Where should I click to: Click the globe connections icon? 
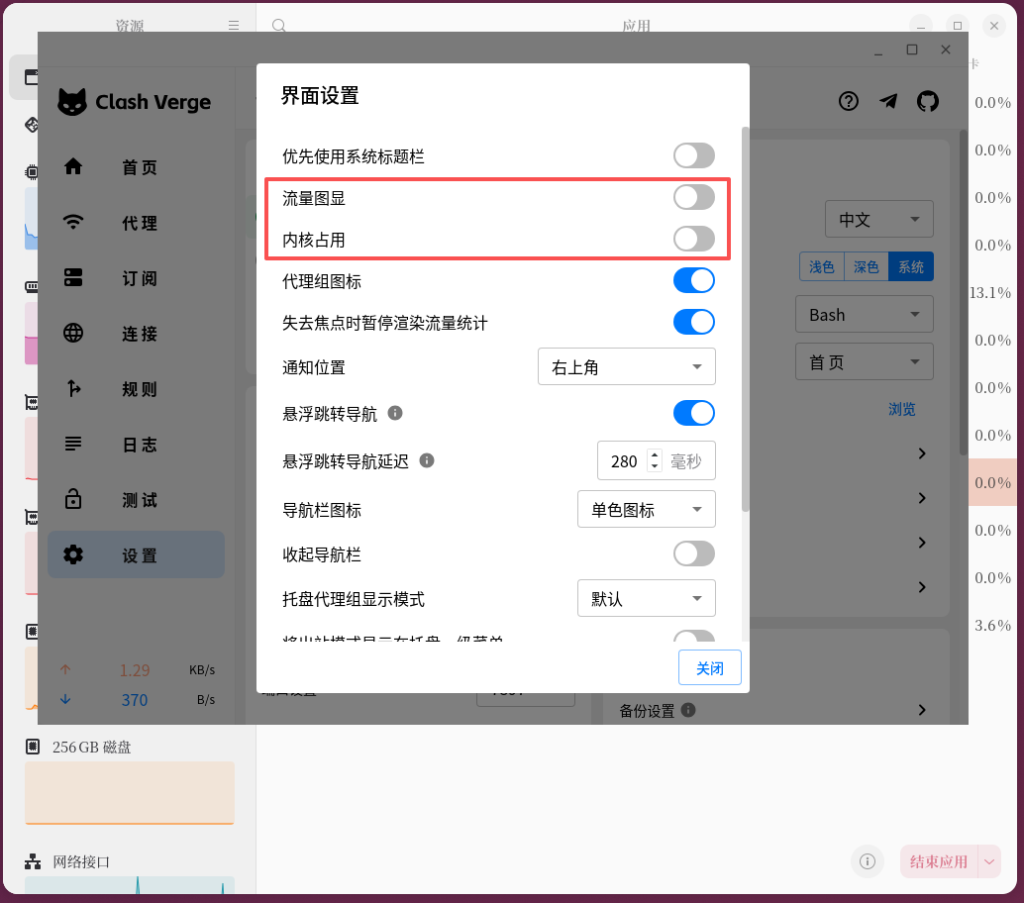point(73,333)
